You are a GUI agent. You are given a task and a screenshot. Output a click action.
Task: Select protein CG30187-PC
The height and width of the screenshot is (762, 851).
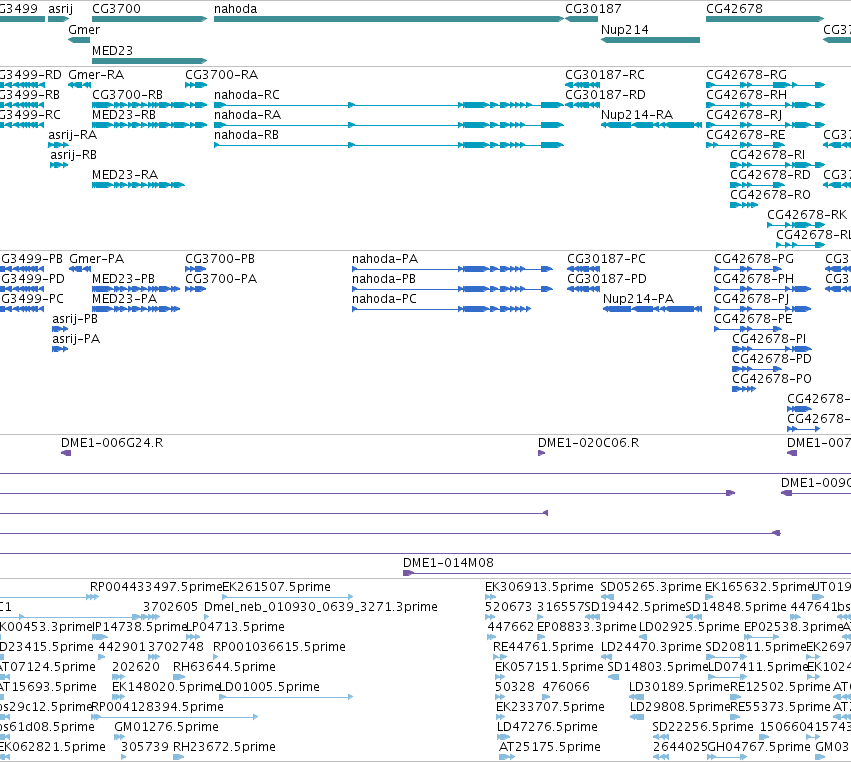[583, 269]
